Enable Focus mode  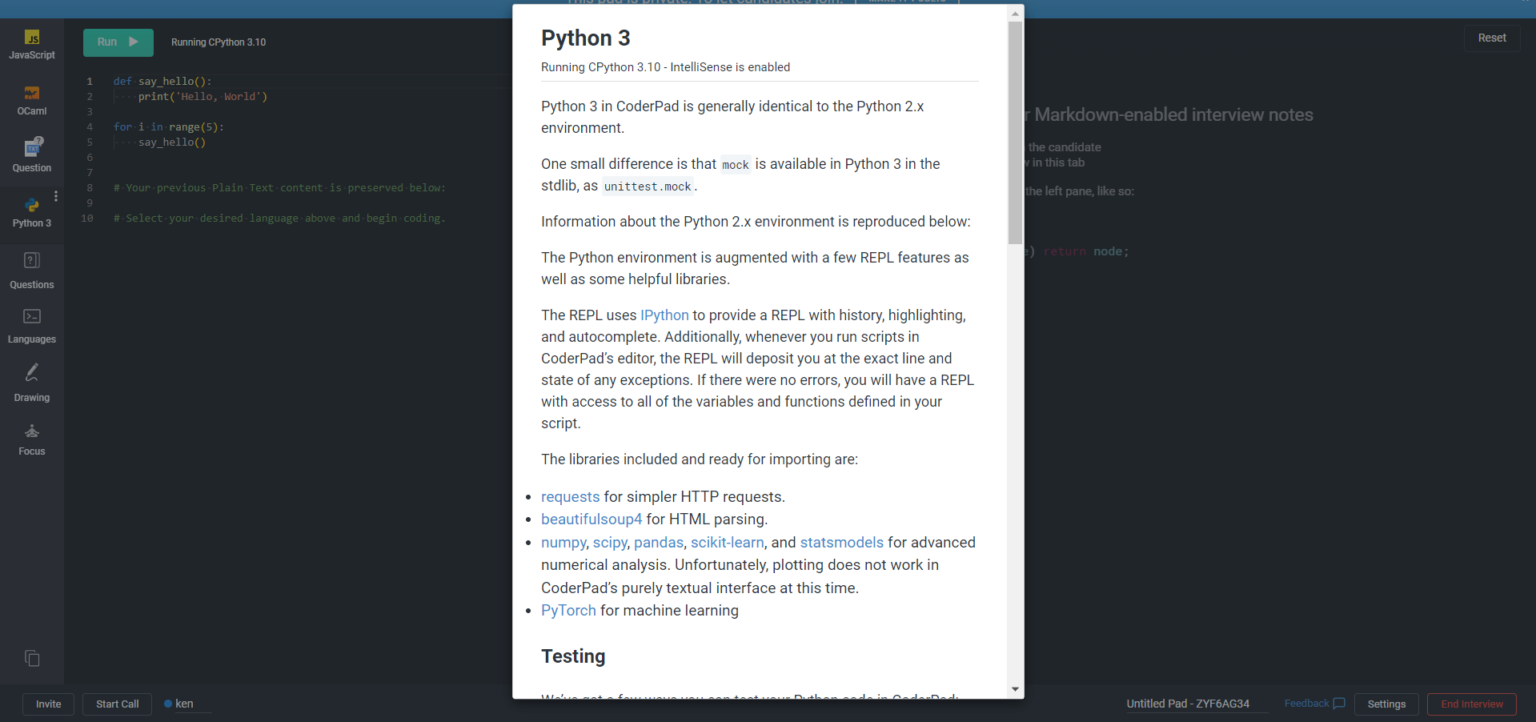32,438
